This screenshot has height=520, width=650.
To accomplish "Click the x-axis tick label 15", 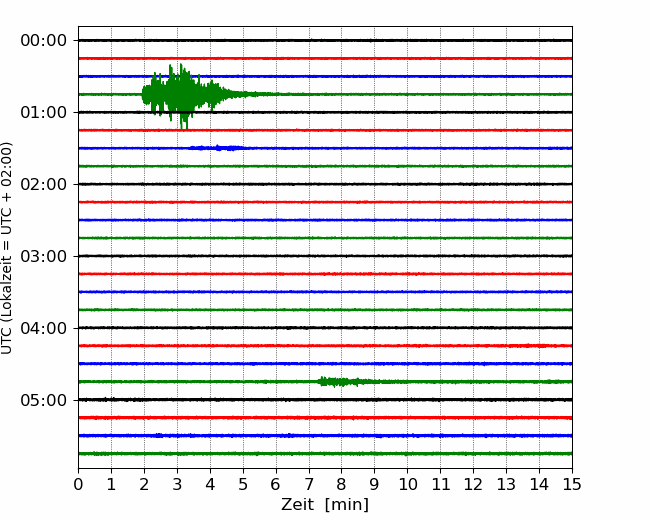I will coord(572,484).
